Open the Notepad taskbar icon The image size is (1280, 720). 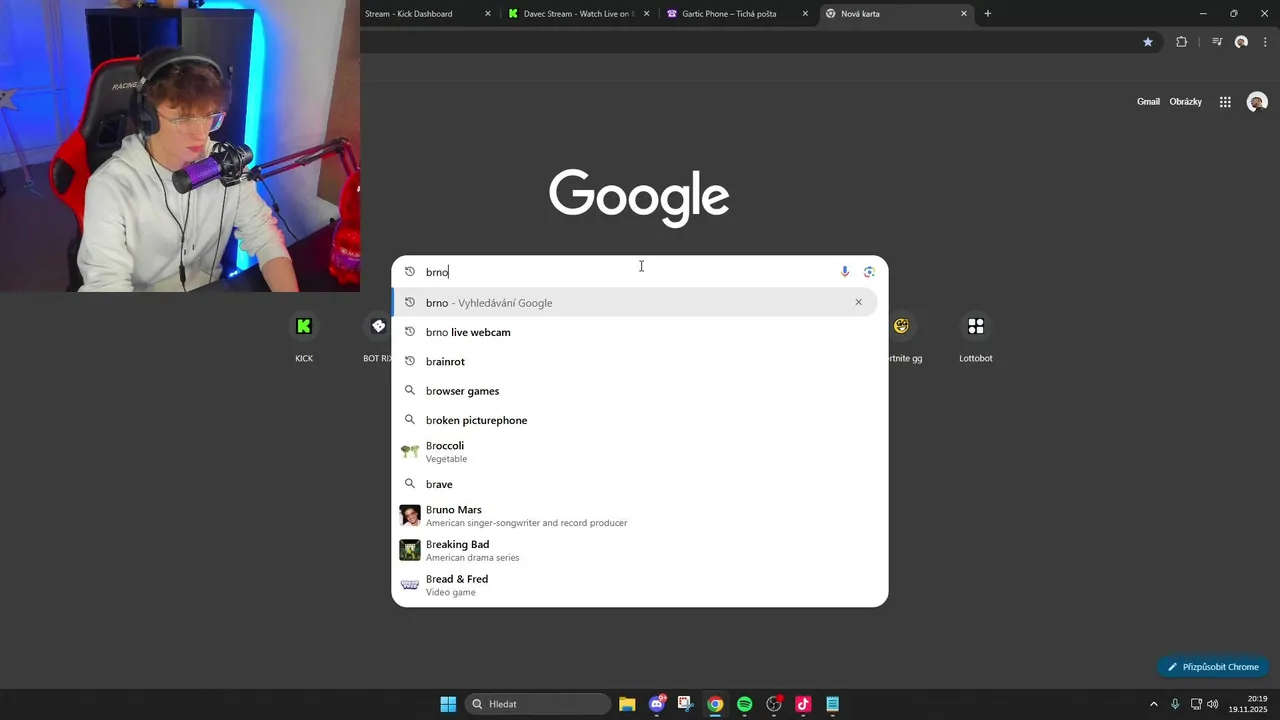tap(832, 704)
